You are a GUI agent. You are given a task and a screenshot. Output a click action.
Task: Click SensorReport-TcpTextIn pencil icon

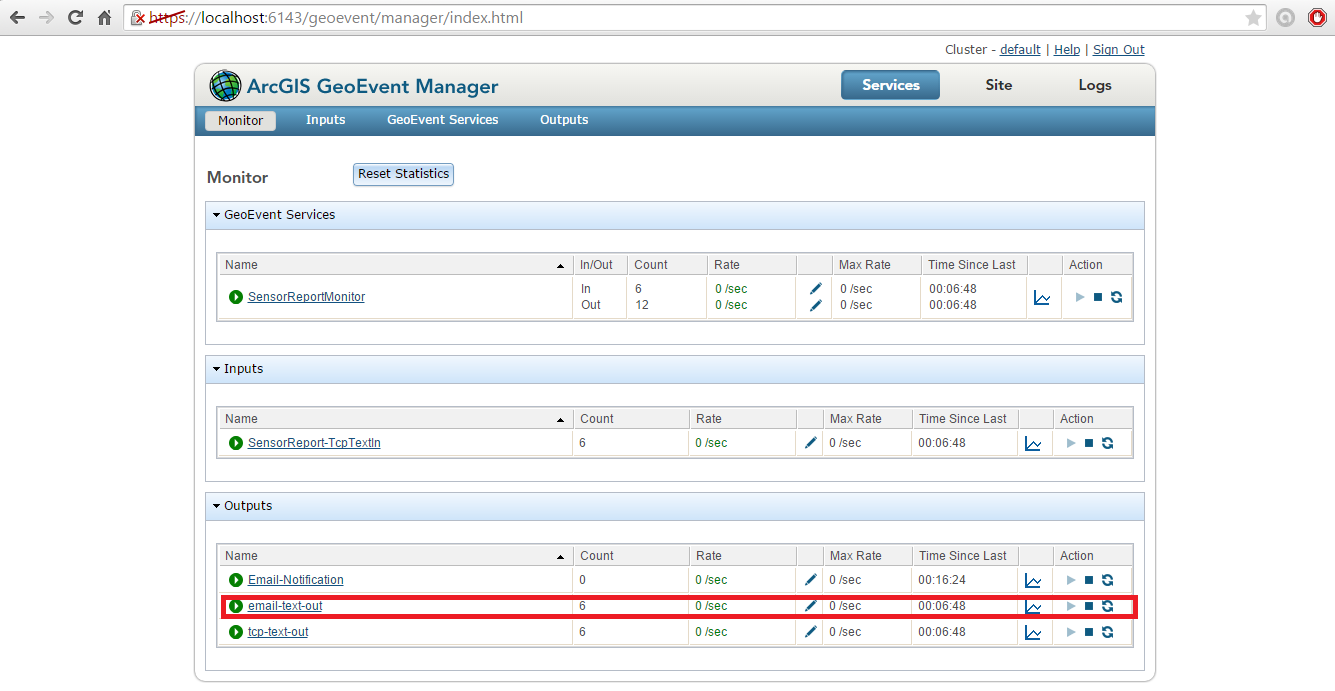coord(811,443)
